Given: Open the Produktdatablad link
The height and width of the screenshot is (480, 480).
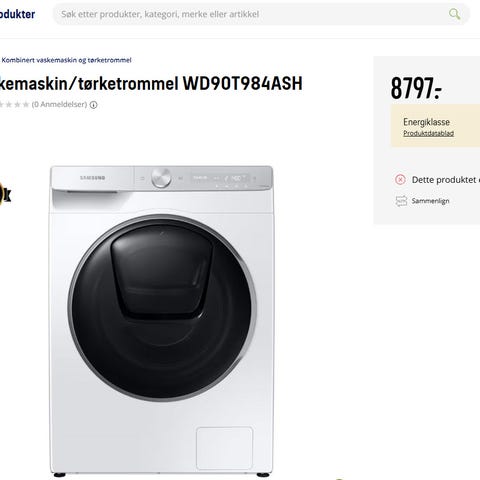Looking at the screenshot, I should pyautogui.click(x=428, y=133).
